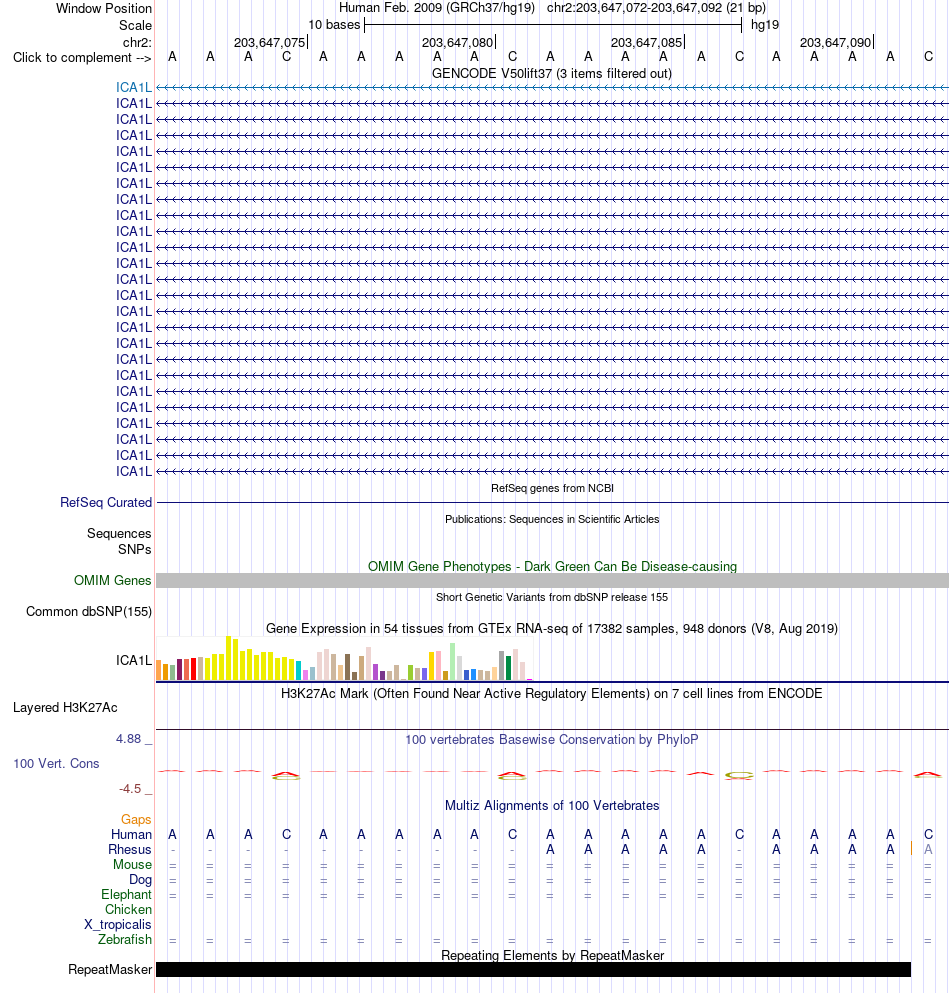950x993 pixels.
Task: Open 'Short Genetic Variants from dbSNP release 155'
Action: (552, 597)
